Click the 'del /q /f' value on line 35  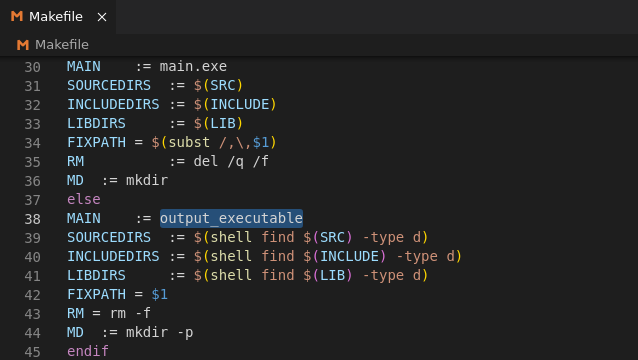coord(231,161)
